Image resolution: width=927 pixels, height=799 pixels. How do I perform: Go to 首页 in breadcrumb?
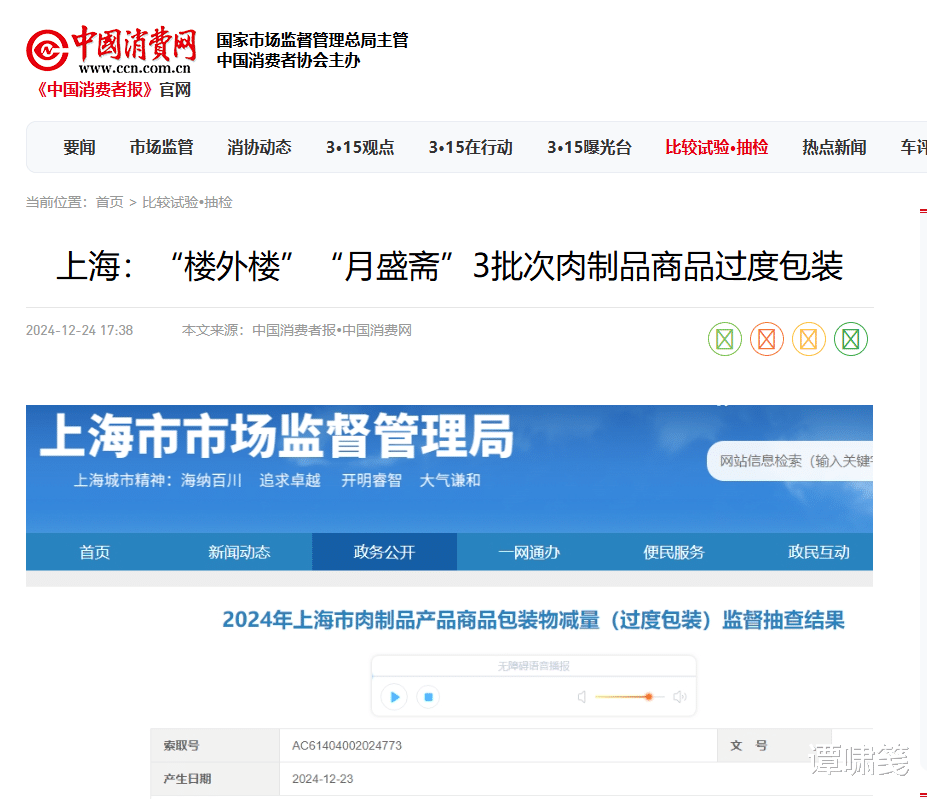pos(109,202)
